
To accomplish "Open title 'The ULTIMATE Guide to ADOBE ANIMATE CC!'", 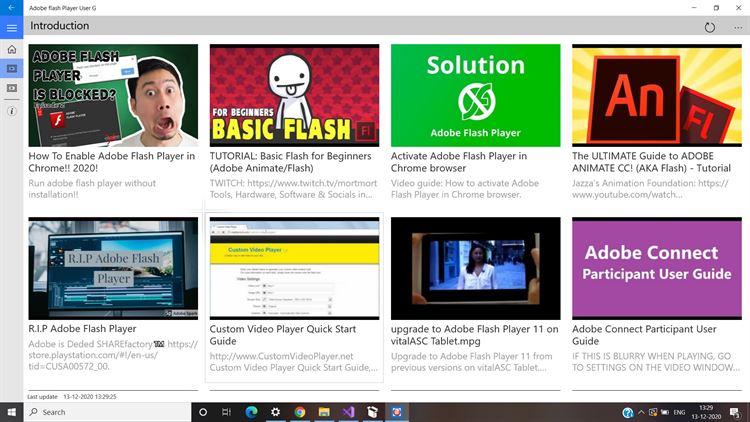I will point(651,162).
